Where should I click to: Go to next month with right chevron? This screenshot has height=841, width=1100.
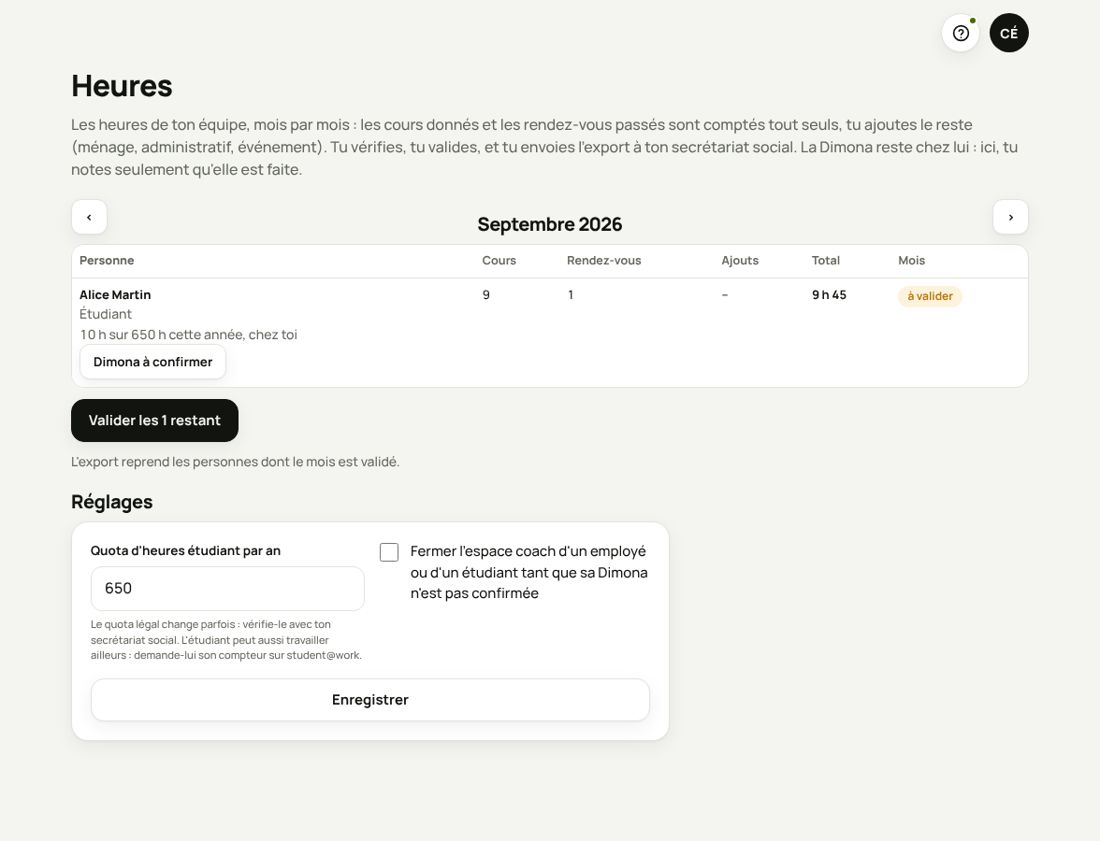tap(1010, 217)
